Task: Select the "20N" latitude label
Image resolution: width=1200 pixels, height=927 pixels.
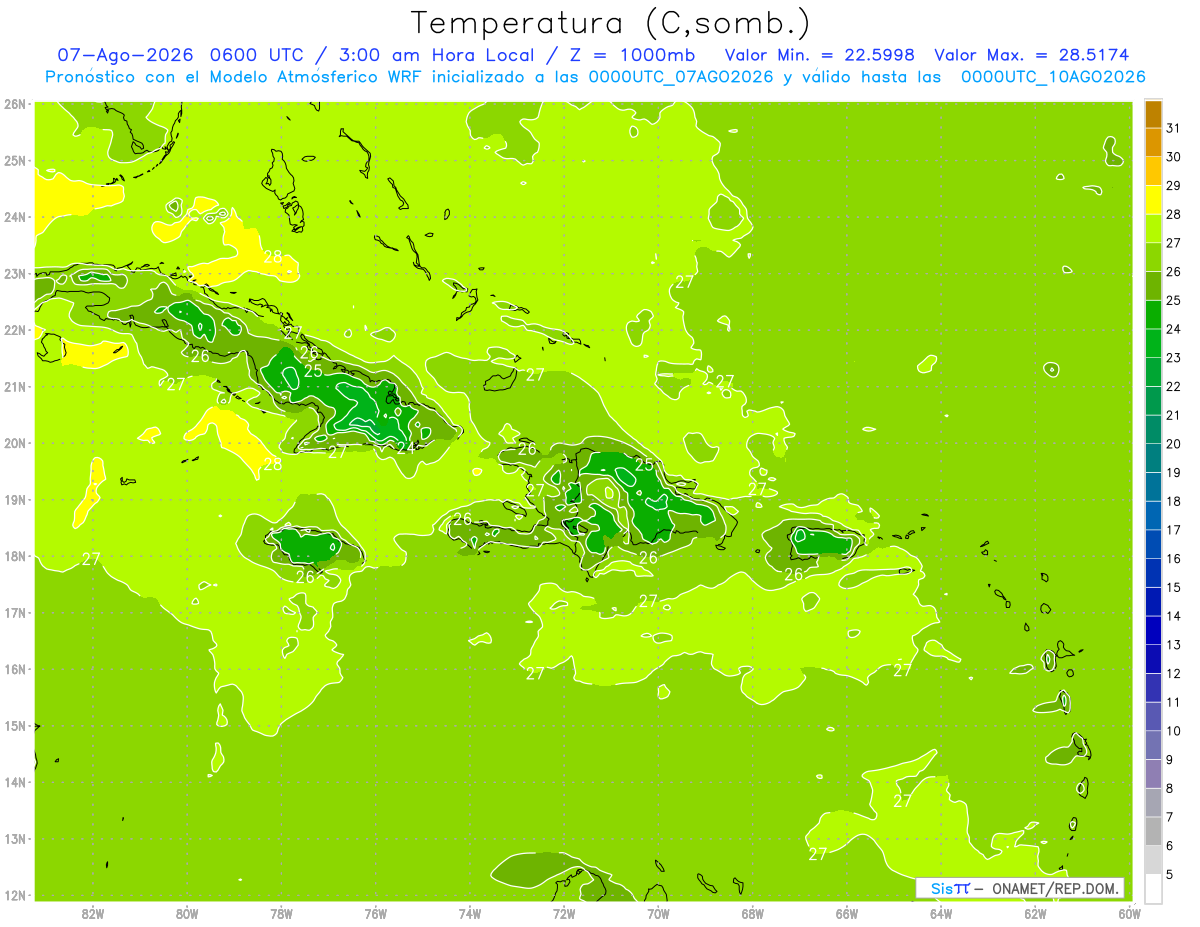Action: pos(15,443)
